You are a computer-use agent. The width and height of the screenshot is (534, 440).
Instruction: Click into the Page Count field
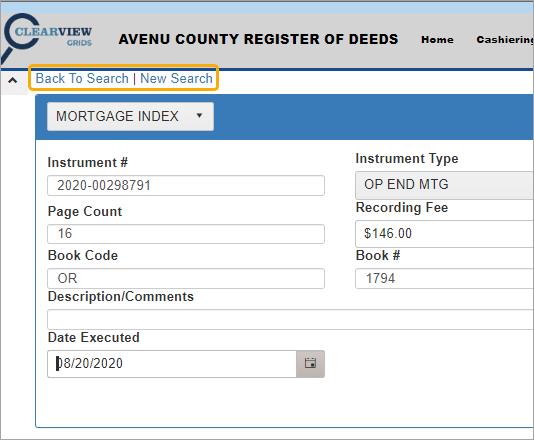click(186, 234)
